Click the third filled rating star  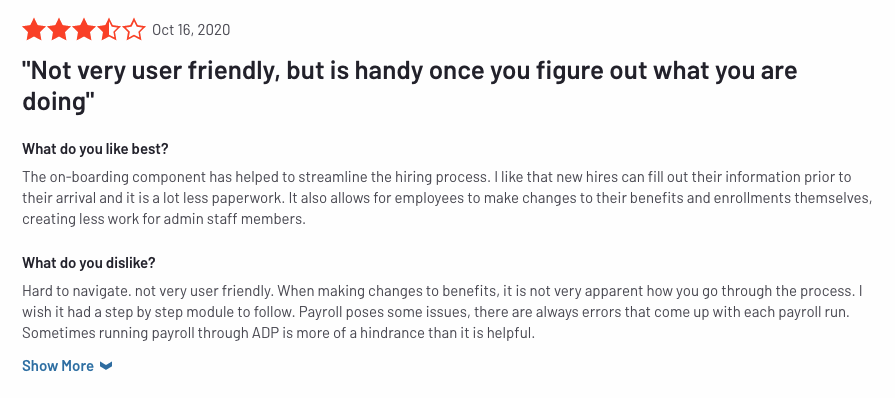(84, 30)
